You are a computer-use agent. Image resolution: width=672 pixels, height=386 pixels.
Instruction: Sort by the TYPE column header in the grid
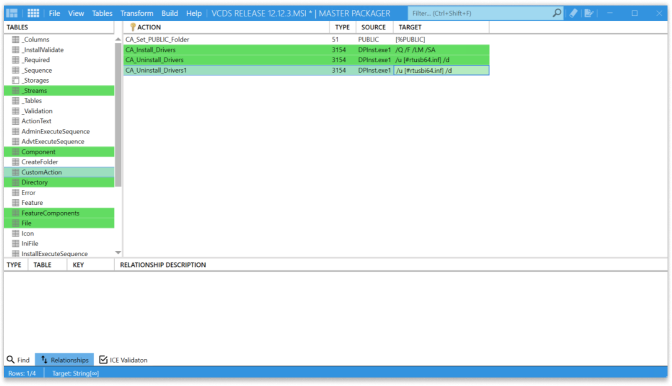pyautogui.click(x=342, y=27)
